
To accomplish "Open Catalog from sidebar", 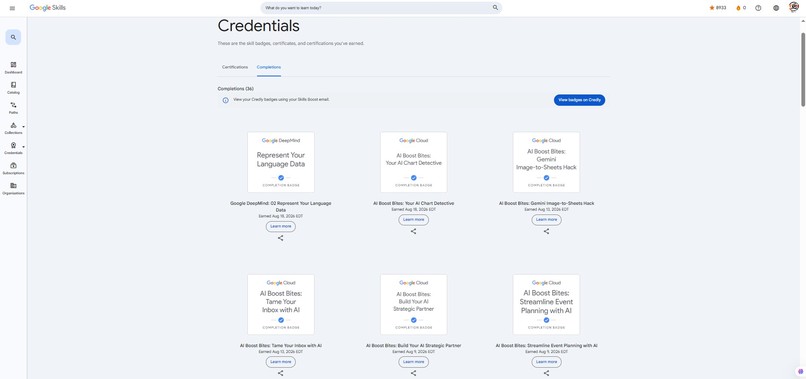I will pyautogui.click(x=13, y=88).
